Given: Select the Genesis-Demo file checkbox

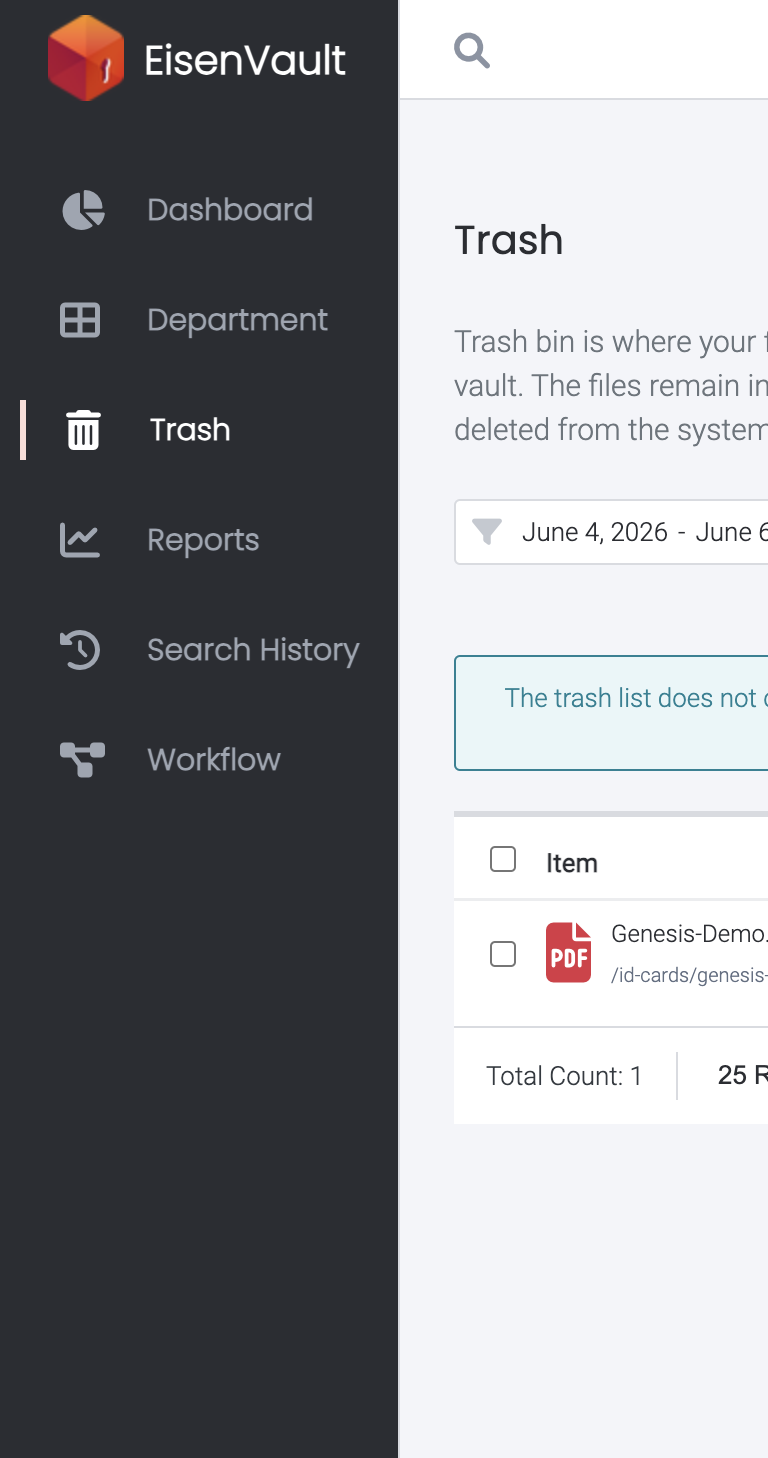Looking at the screenshot, I should (503, 954).
